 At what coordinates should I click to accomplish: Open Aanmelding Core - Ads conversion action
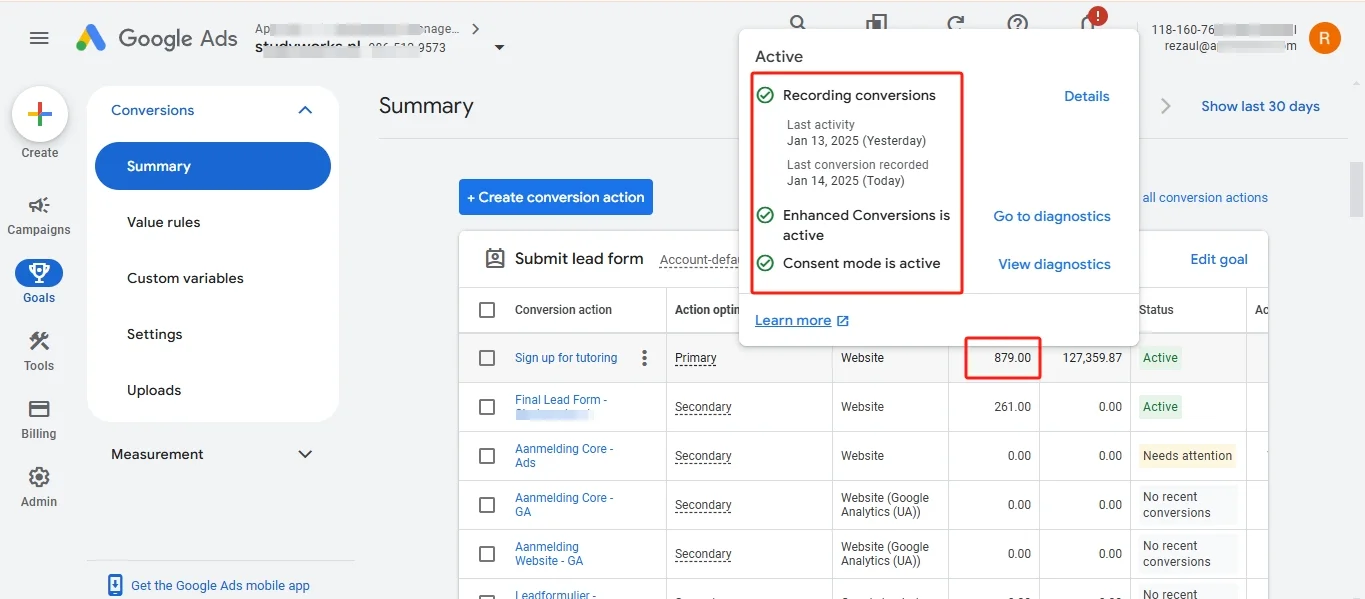(564, 456)
